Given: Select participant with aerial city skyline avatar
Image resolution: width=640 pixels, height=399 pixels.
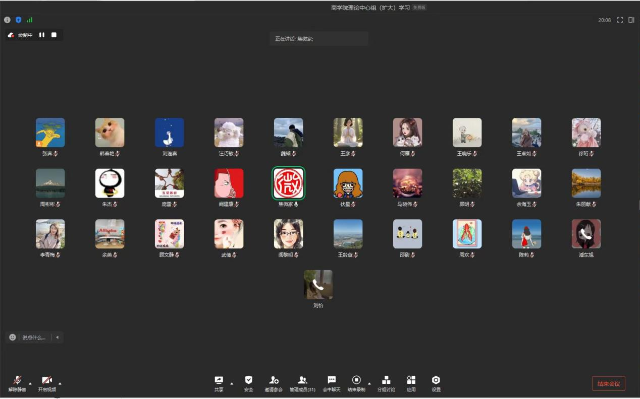Looking at the screenshot, I should [348, 234].
